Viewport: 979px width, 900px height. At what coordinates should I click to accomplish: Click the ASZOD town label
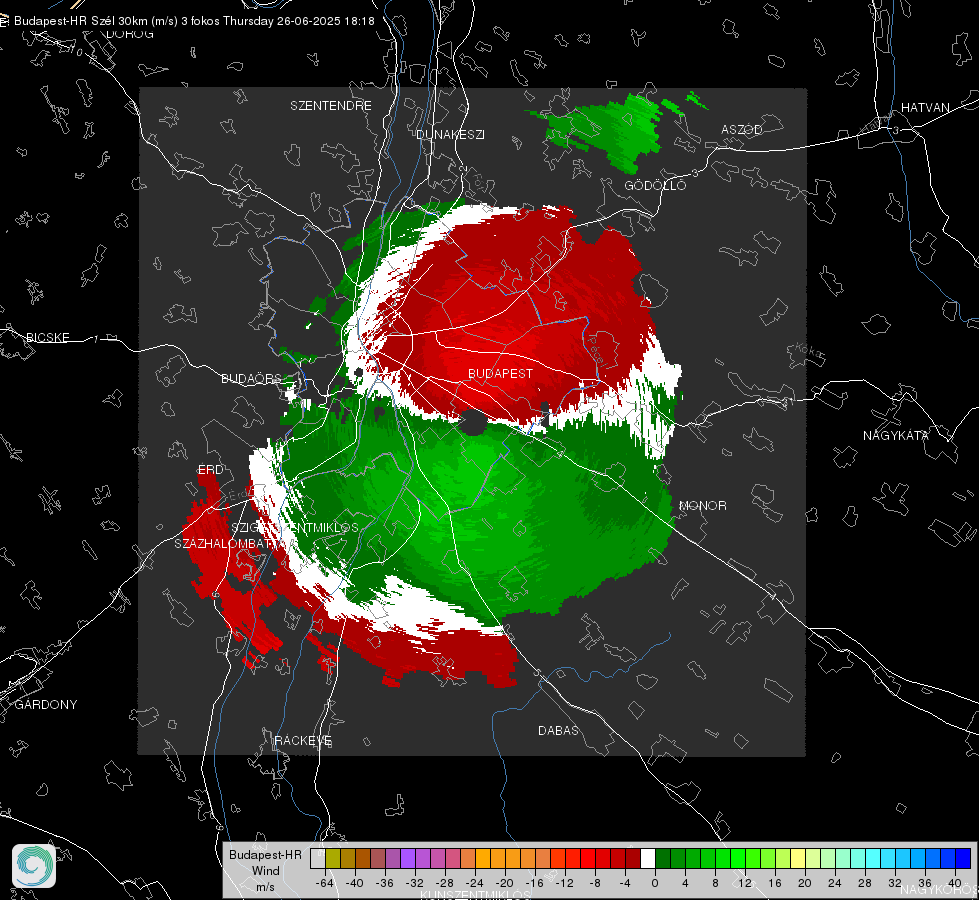[x=742, y=129]
